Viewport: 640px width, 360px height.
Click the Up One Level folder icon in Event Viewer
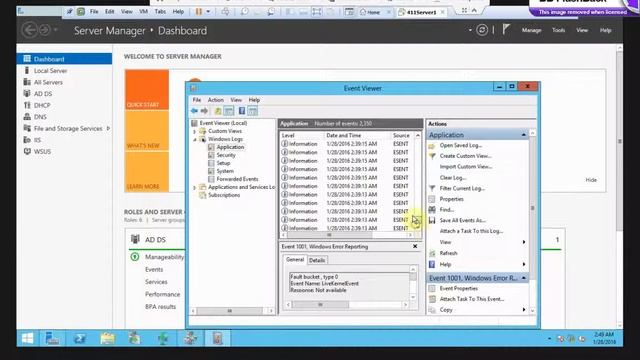[218, 111]
